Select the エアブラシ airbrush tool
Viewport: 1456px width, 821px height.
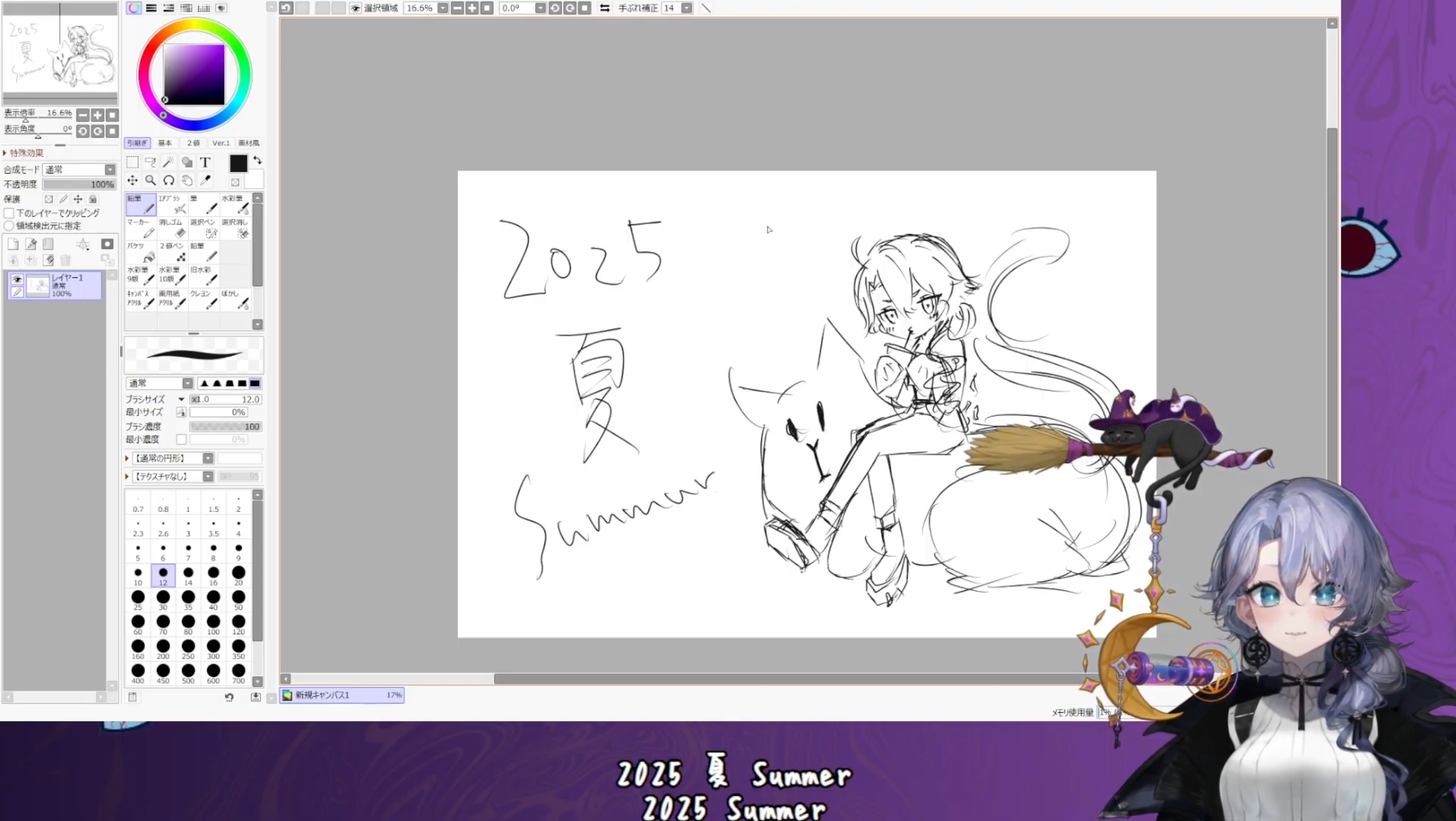[173, 205]
